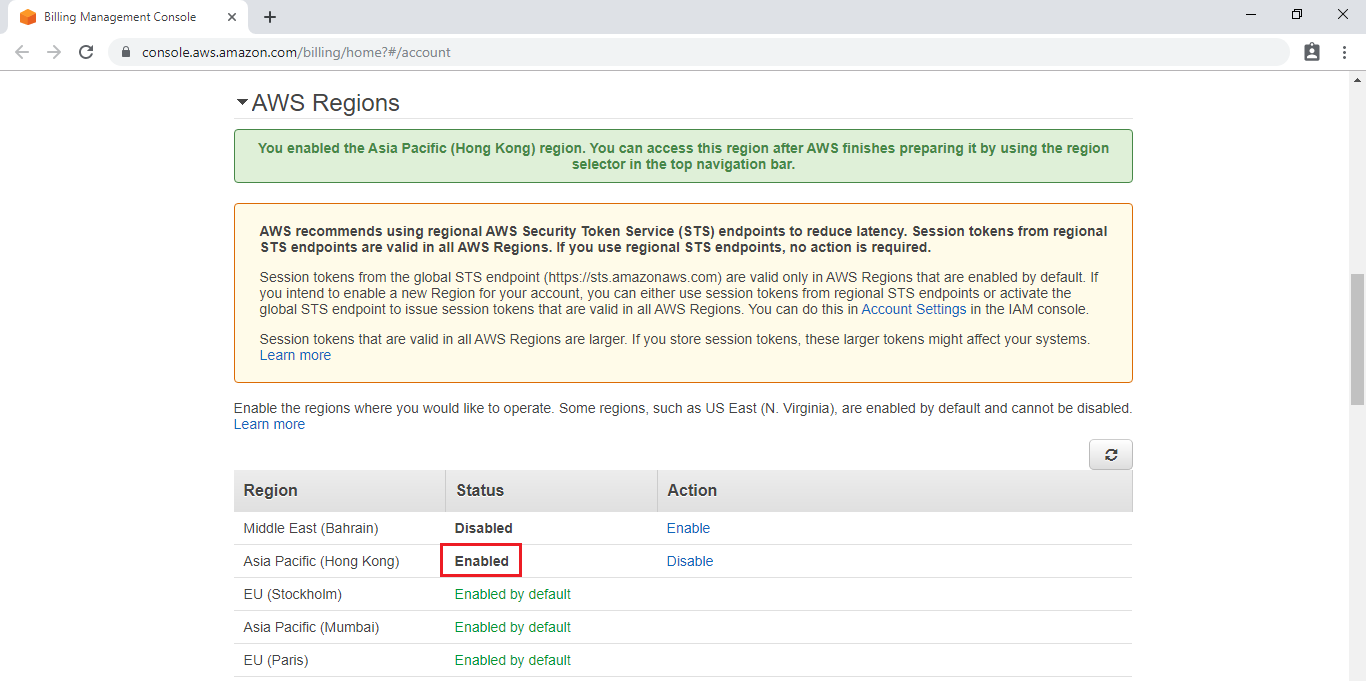This screenshot has height=681, width=1366.
Task: Restore down the Chrome window
Action: [1297, 14]
